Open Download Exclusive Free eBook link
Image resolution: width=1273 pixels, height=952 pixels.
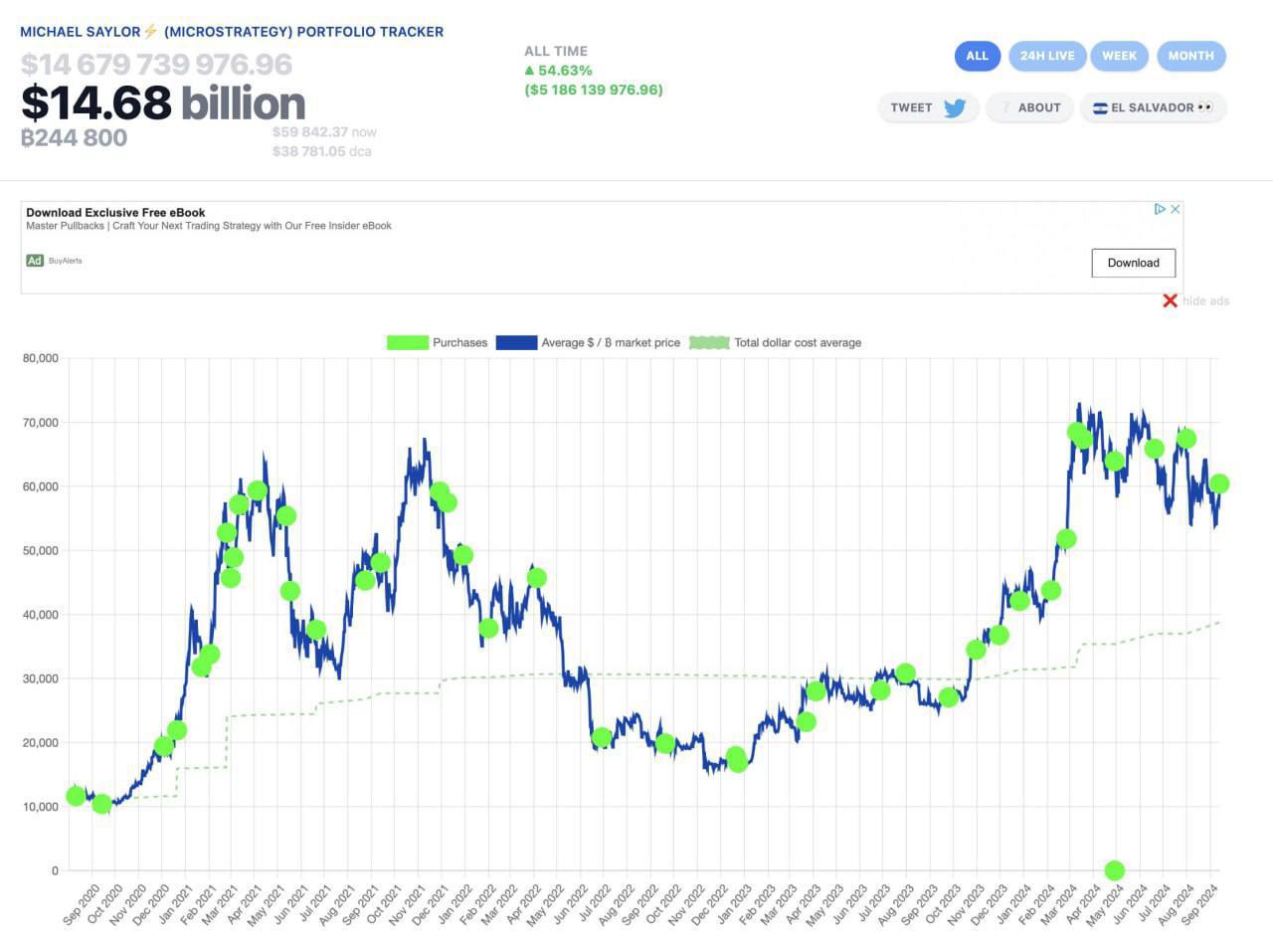point(115,212)
